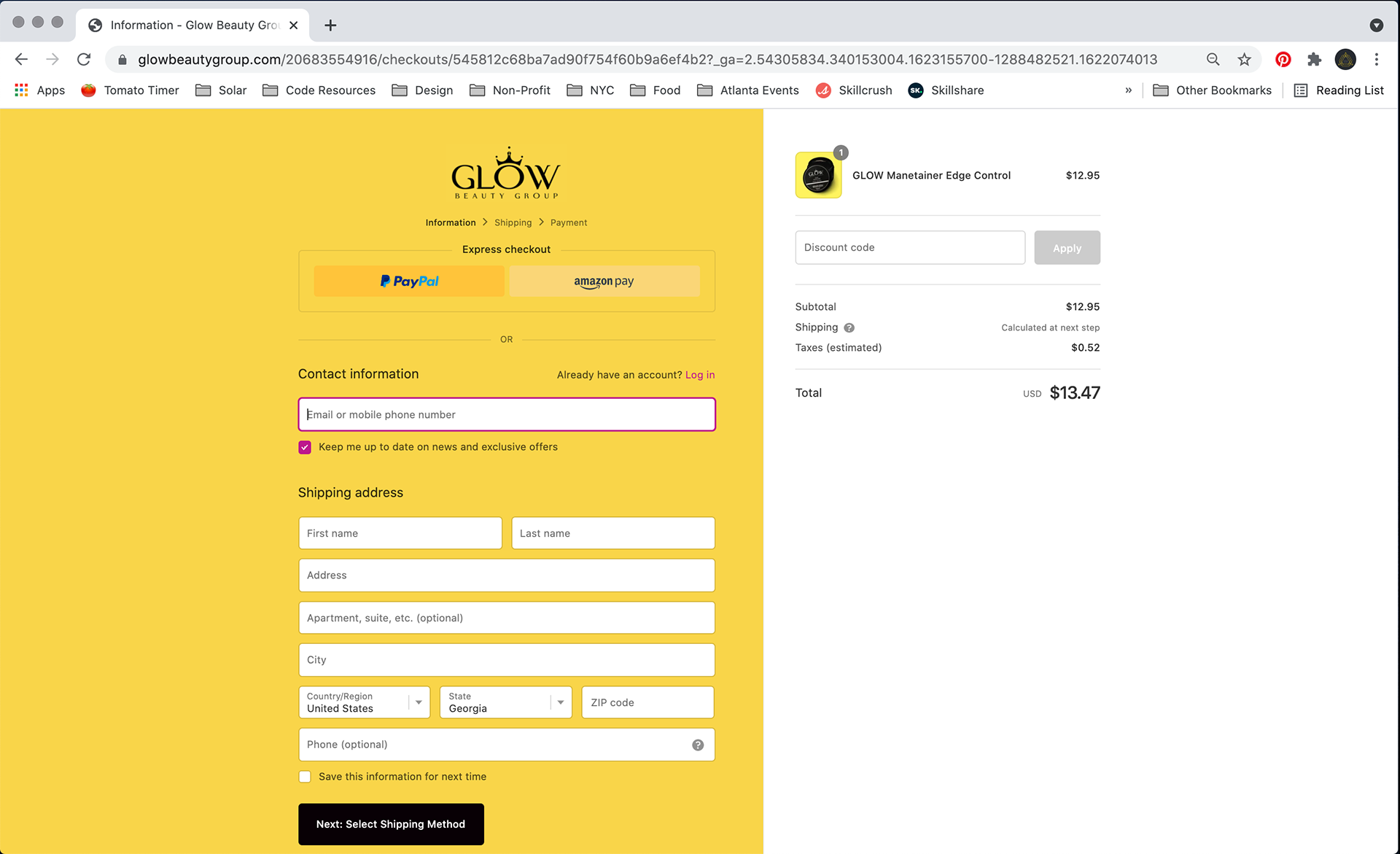Click the Discount code field
Screen dimensions: 1400x854
click(x=910, y=248)
